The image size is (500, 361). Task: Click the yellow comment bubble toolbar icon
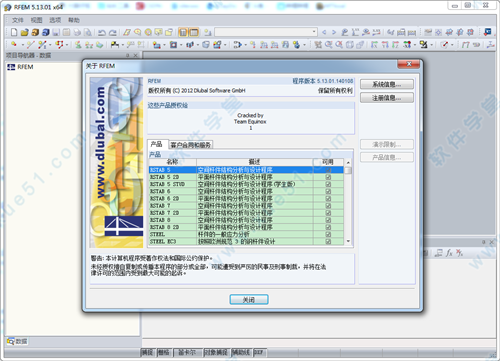click(158, 32)
